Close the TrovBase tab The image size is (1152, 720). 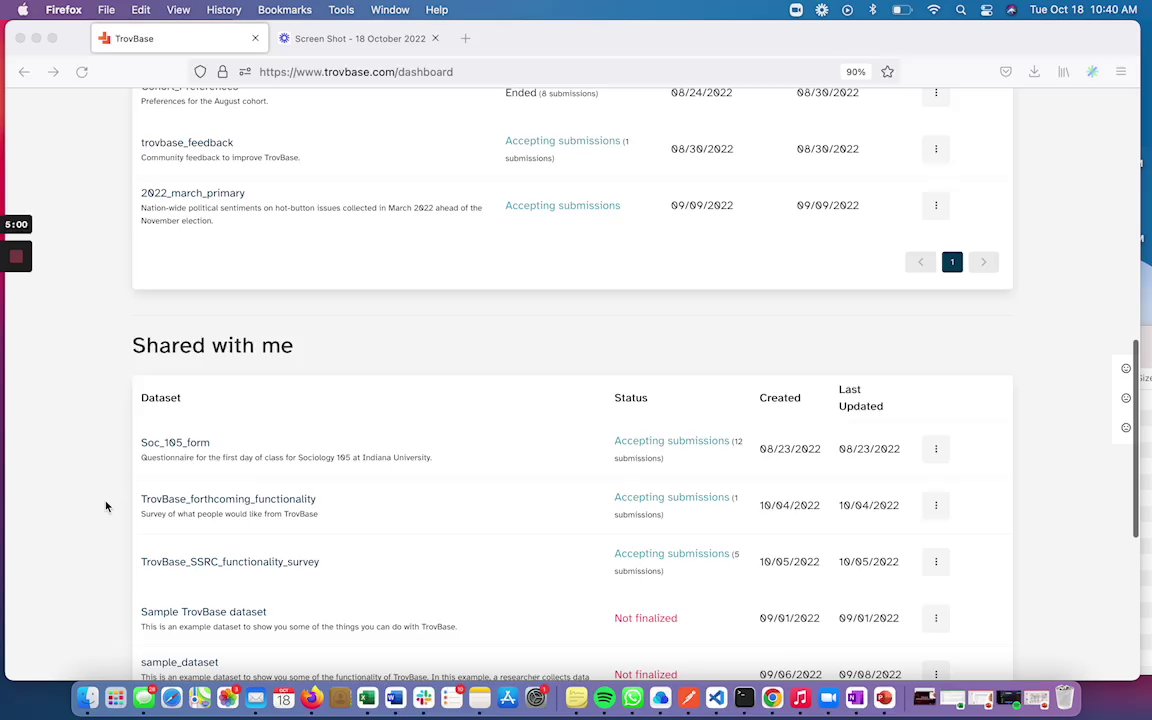pyautogui.click(x=255, y=38)
